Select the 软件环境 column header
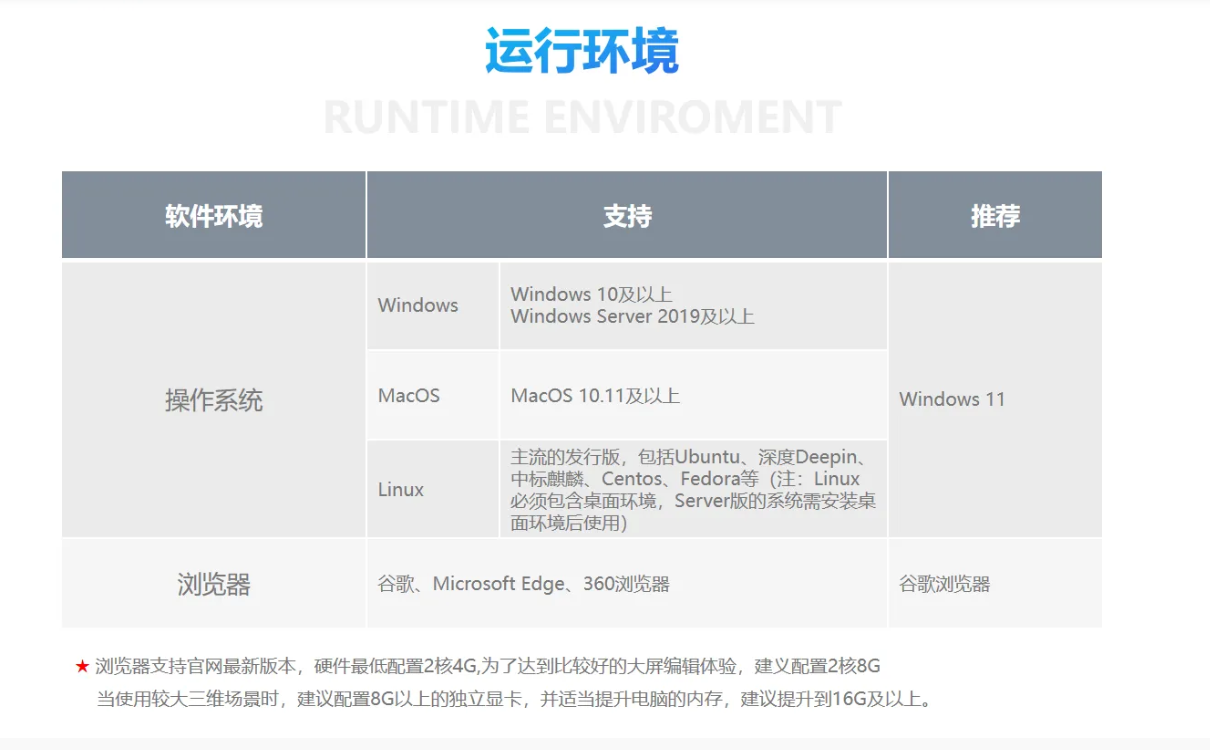The height and width of the screenshot is (750, 1210). pyautogui.click(x=214, y=215)
